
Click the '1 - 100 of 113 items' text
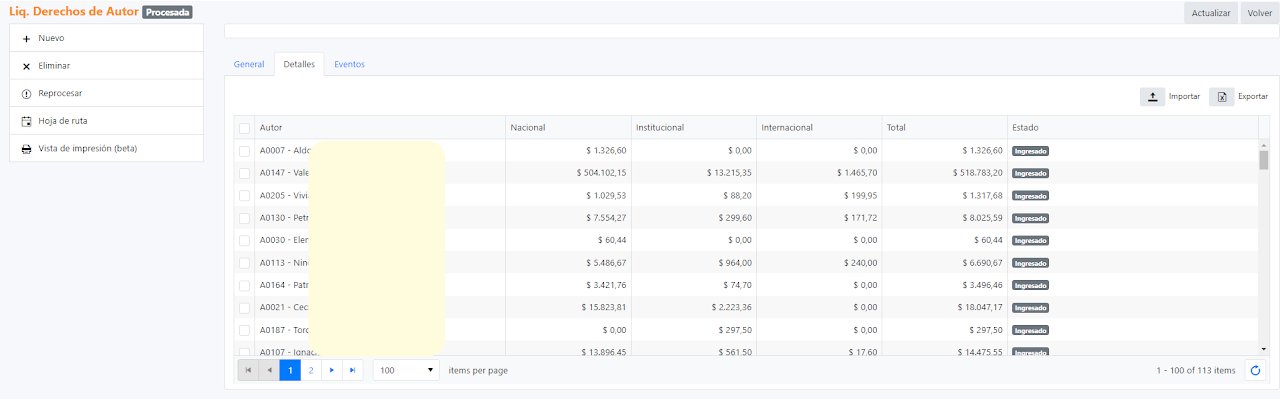click(1196, 370)
